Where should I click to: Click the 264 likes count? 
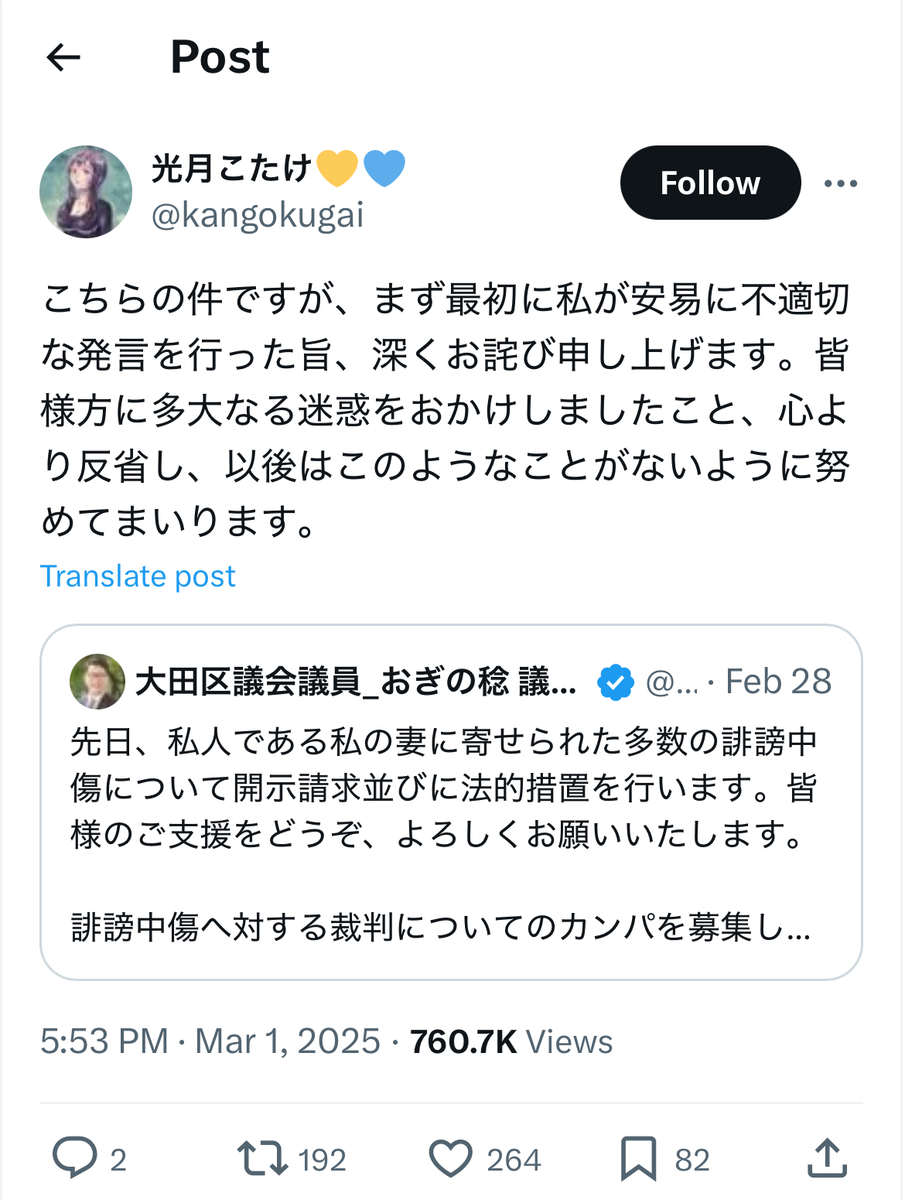514,1160
